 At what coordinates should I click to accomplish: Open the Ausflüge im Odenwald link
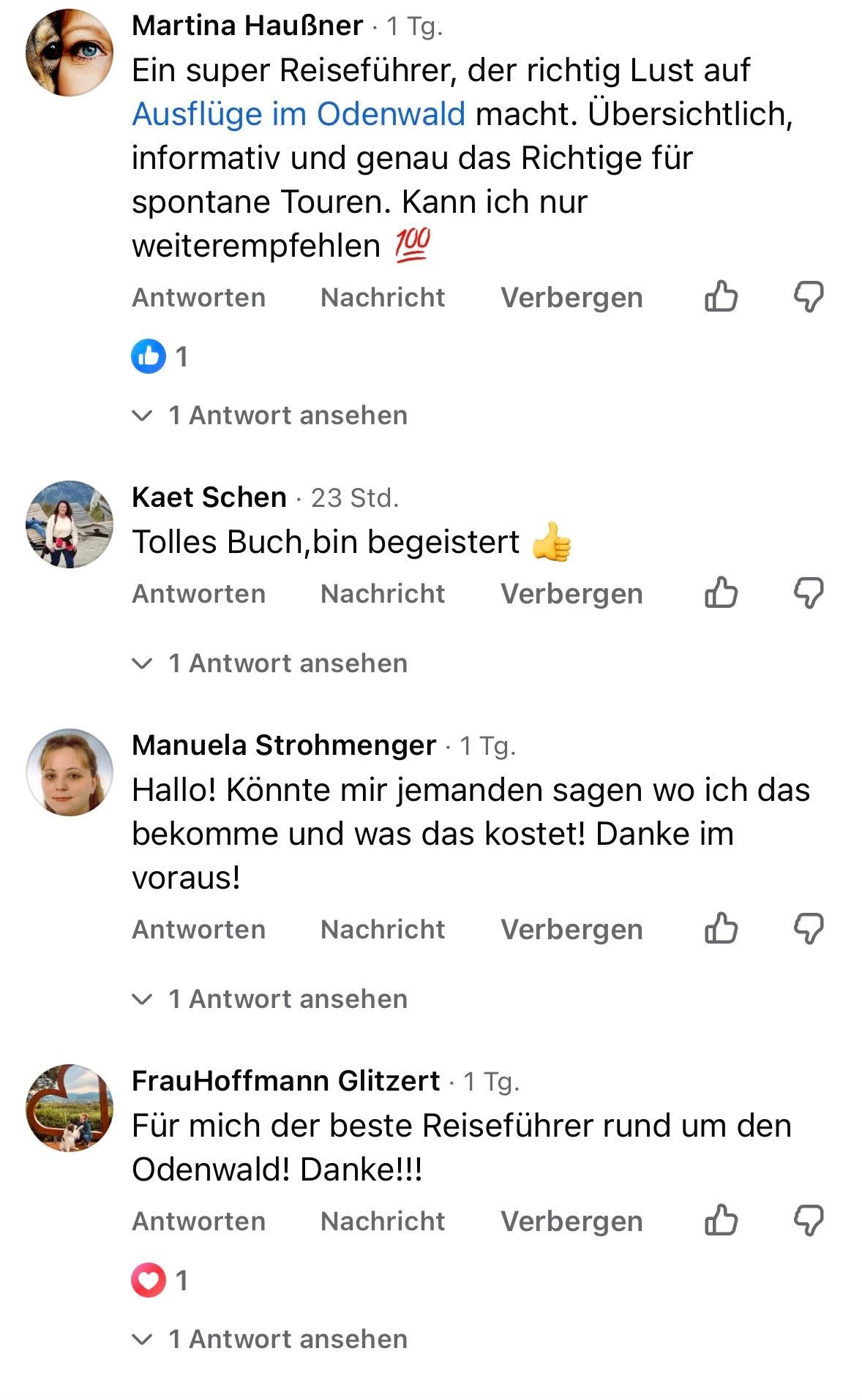[299, 114]
